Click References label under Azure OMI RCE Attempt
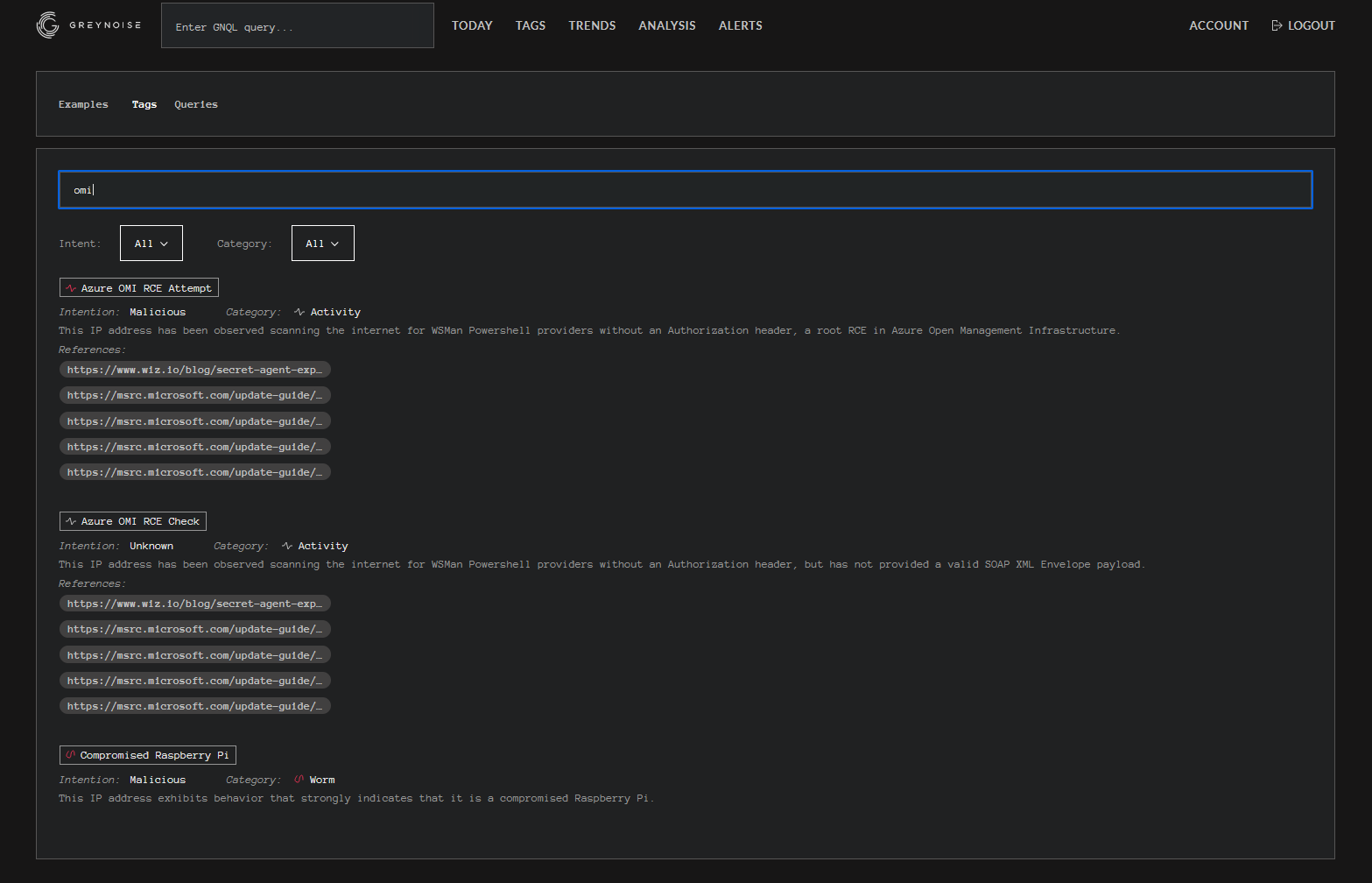 point(92,350)
